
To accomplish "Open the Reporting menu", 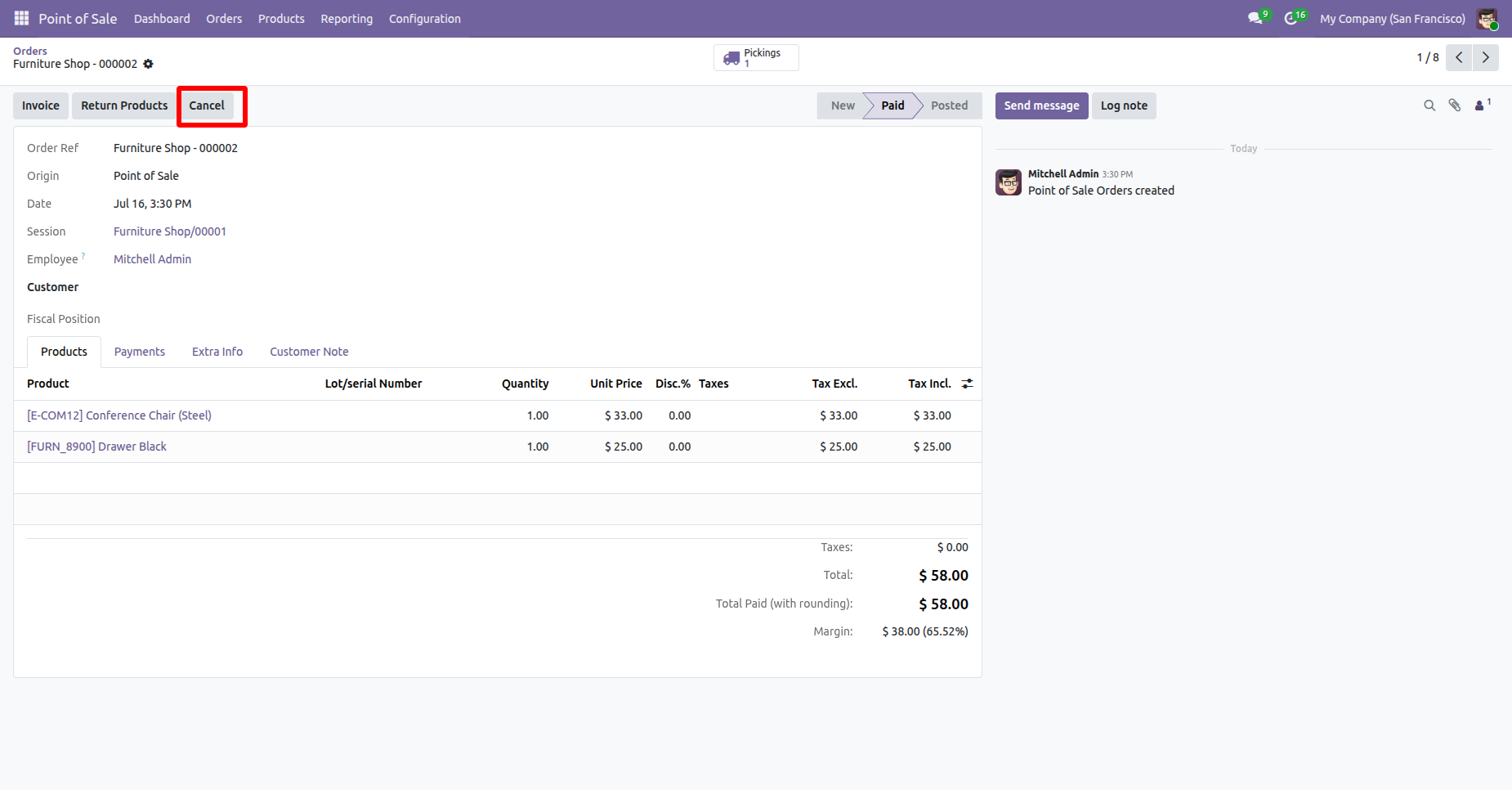I will pos(347,18).
